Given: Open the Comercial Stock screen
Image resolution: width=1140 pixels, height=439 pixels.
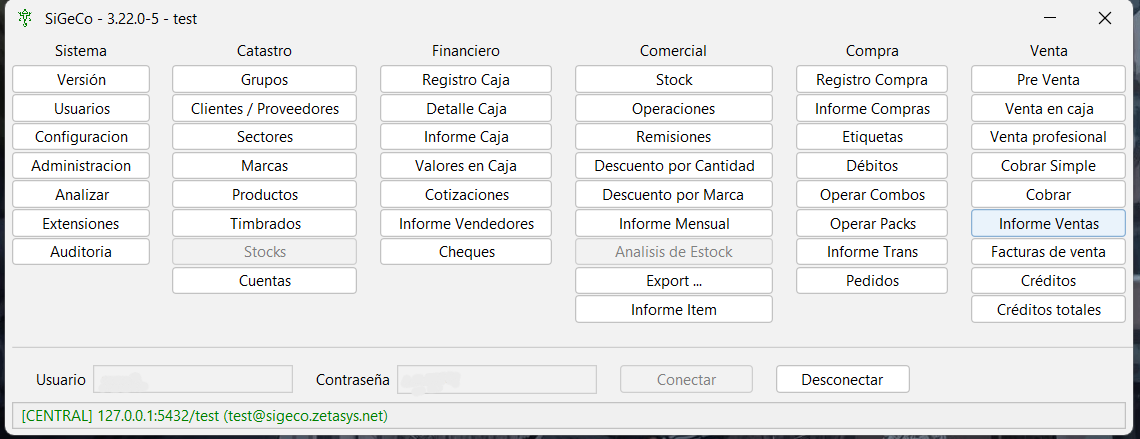Looking at the screenshot, I should (x=673, y=80).
